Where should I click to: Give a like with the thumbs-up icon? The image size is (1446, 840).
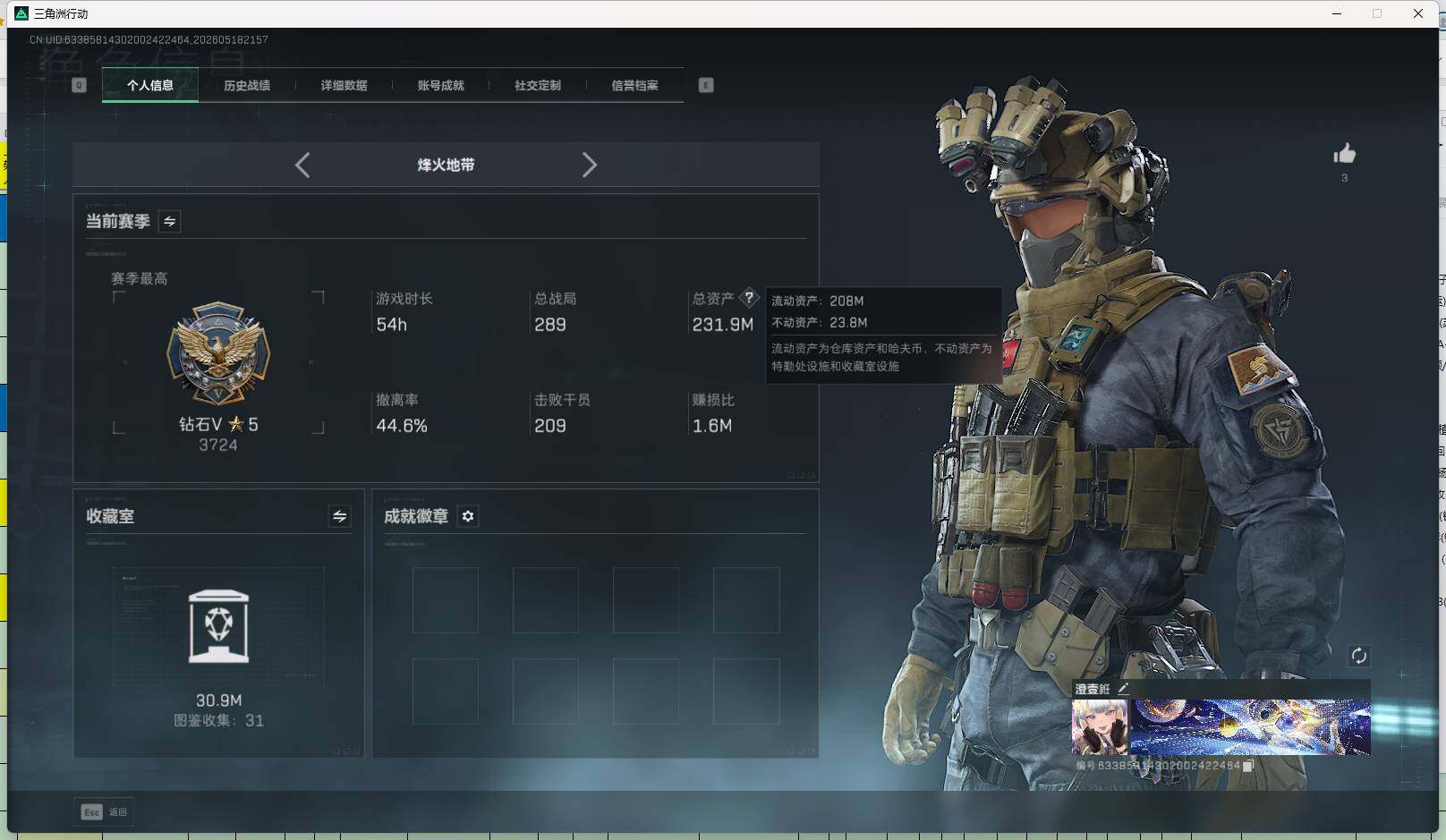tap(1344, 154)
